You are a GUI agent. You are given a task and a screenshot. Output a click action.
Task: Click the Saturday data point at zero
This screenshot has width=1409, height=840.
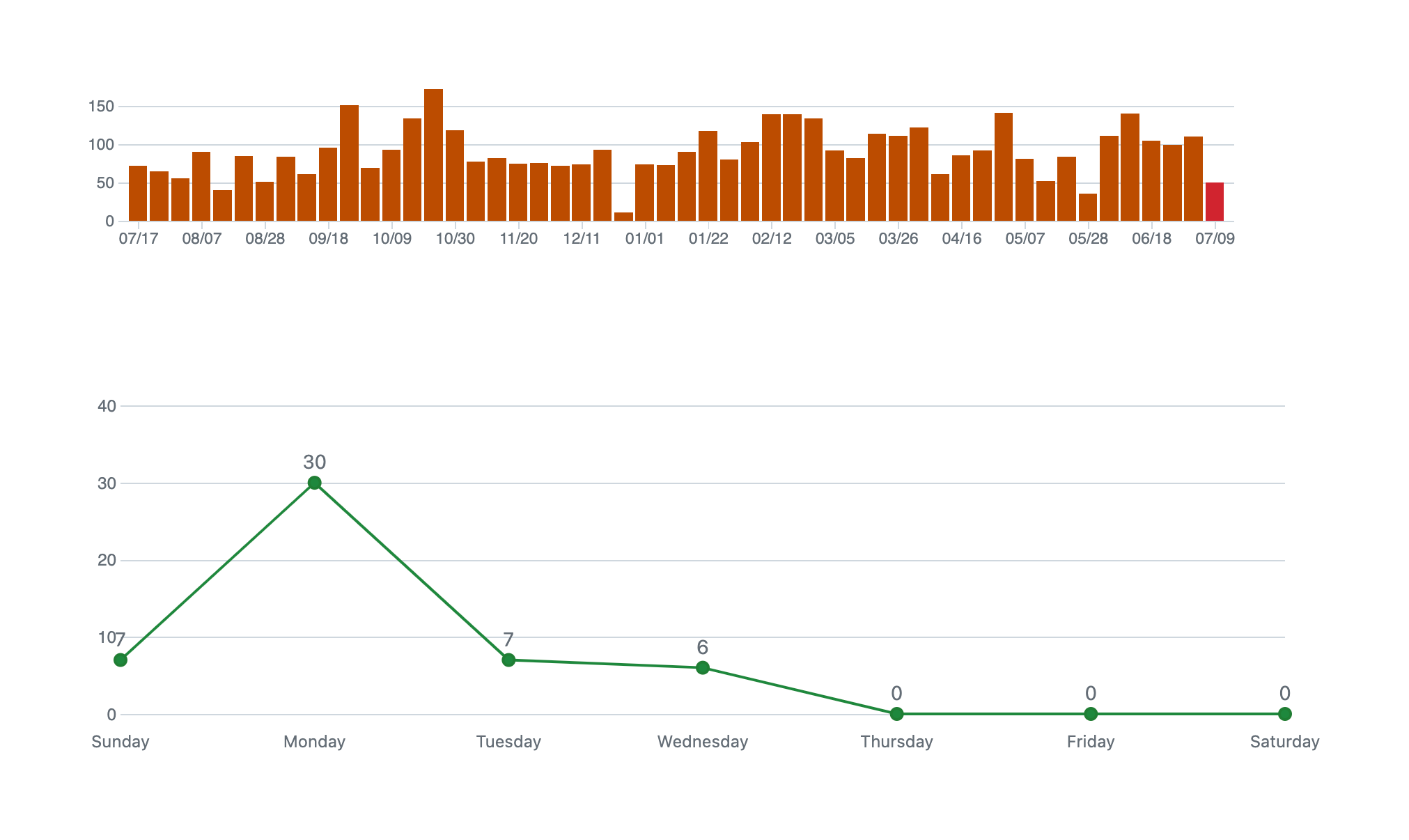coord(1285,714)
